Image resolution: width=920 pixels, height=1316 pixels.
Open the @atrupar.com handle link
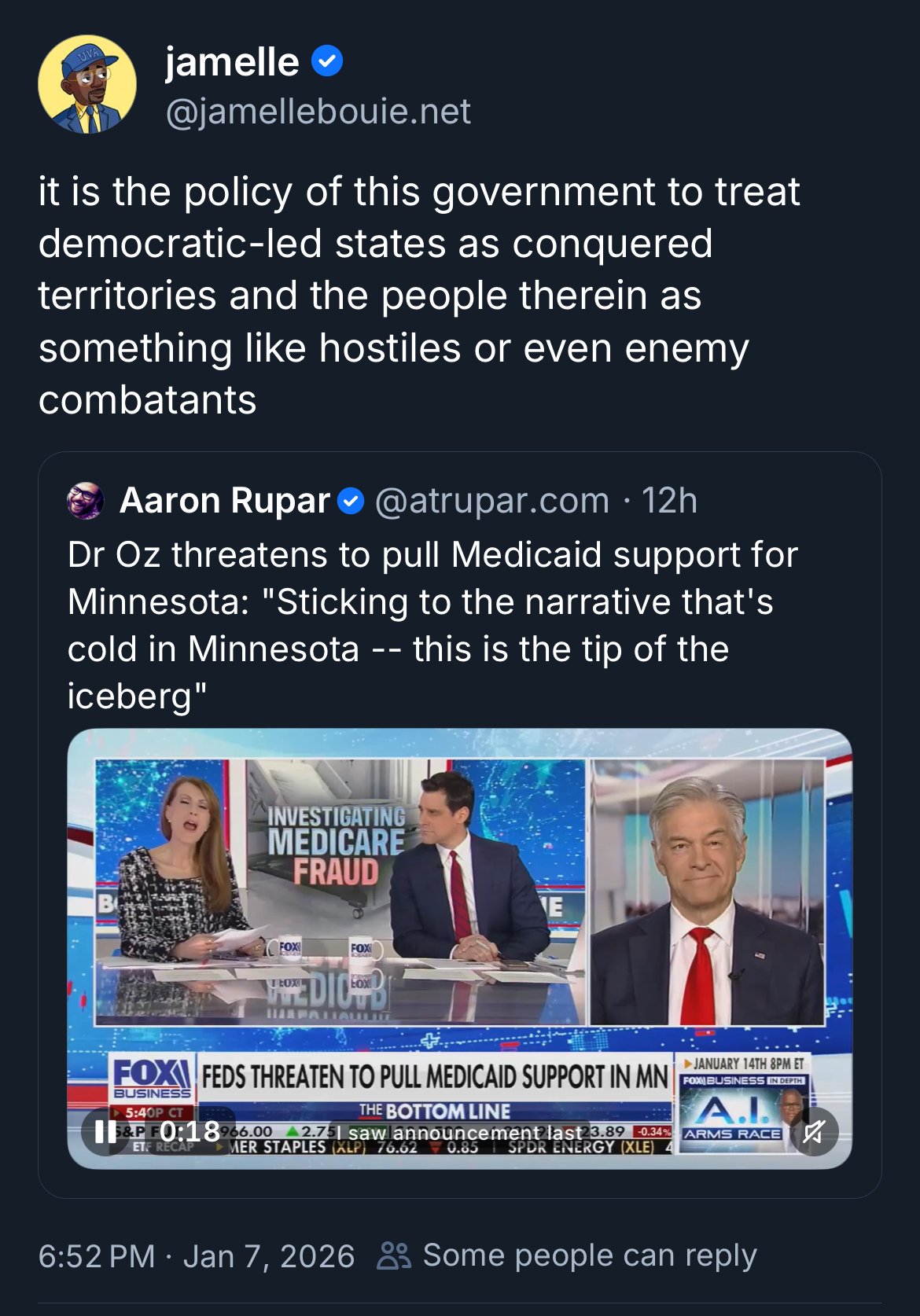492,501
